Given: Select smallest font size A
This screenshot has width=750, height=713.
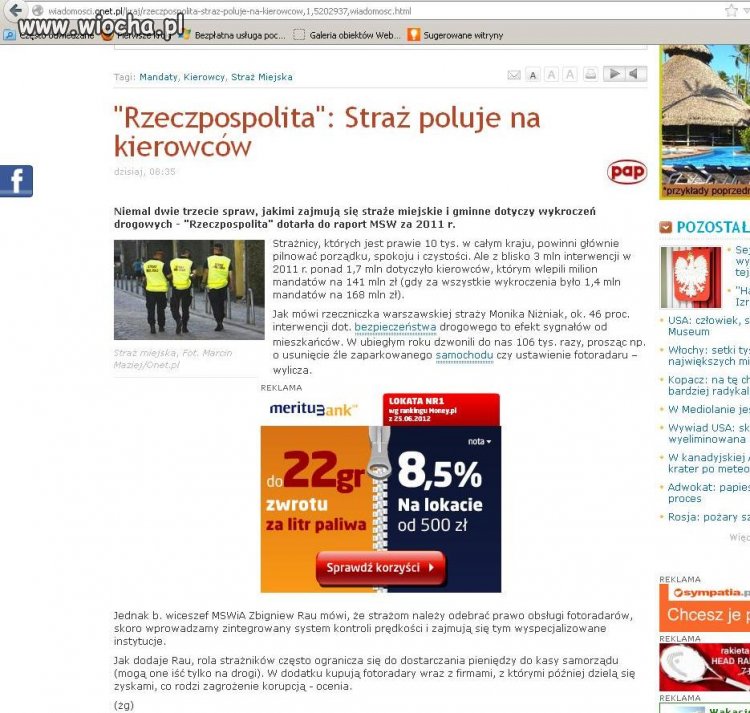Looking at the screenshot, I should [x=532, y=75].
